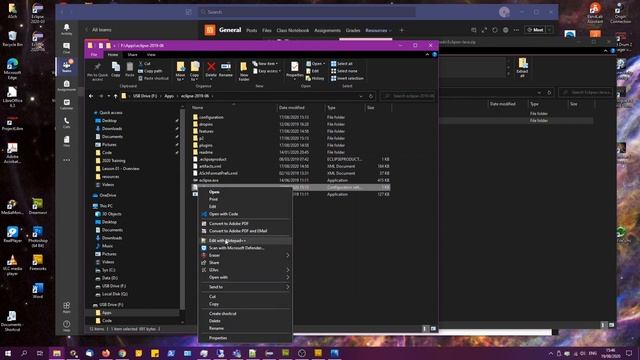Click Select all in the ribbon

341,64
